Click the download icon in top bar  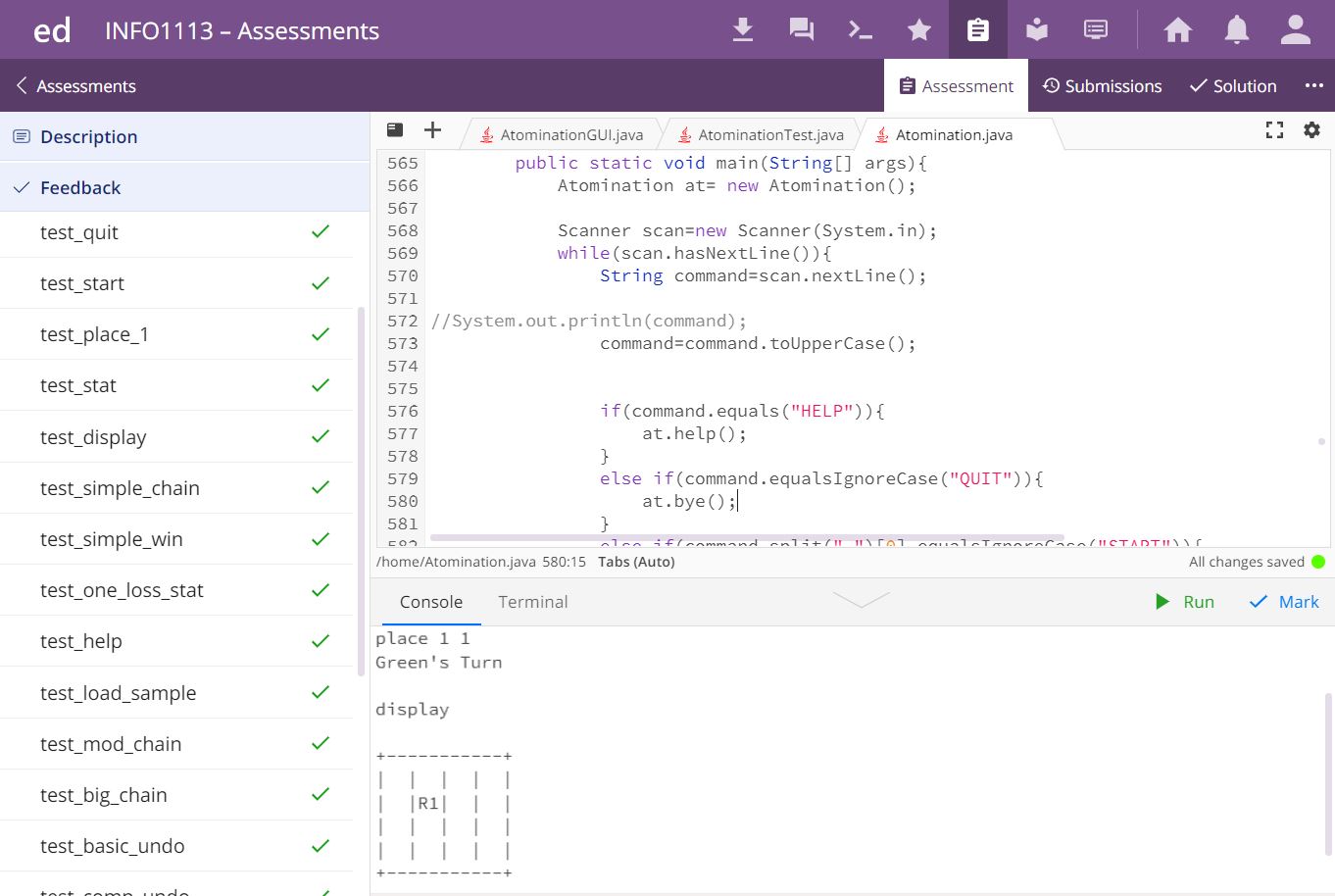tap(743, 30)
